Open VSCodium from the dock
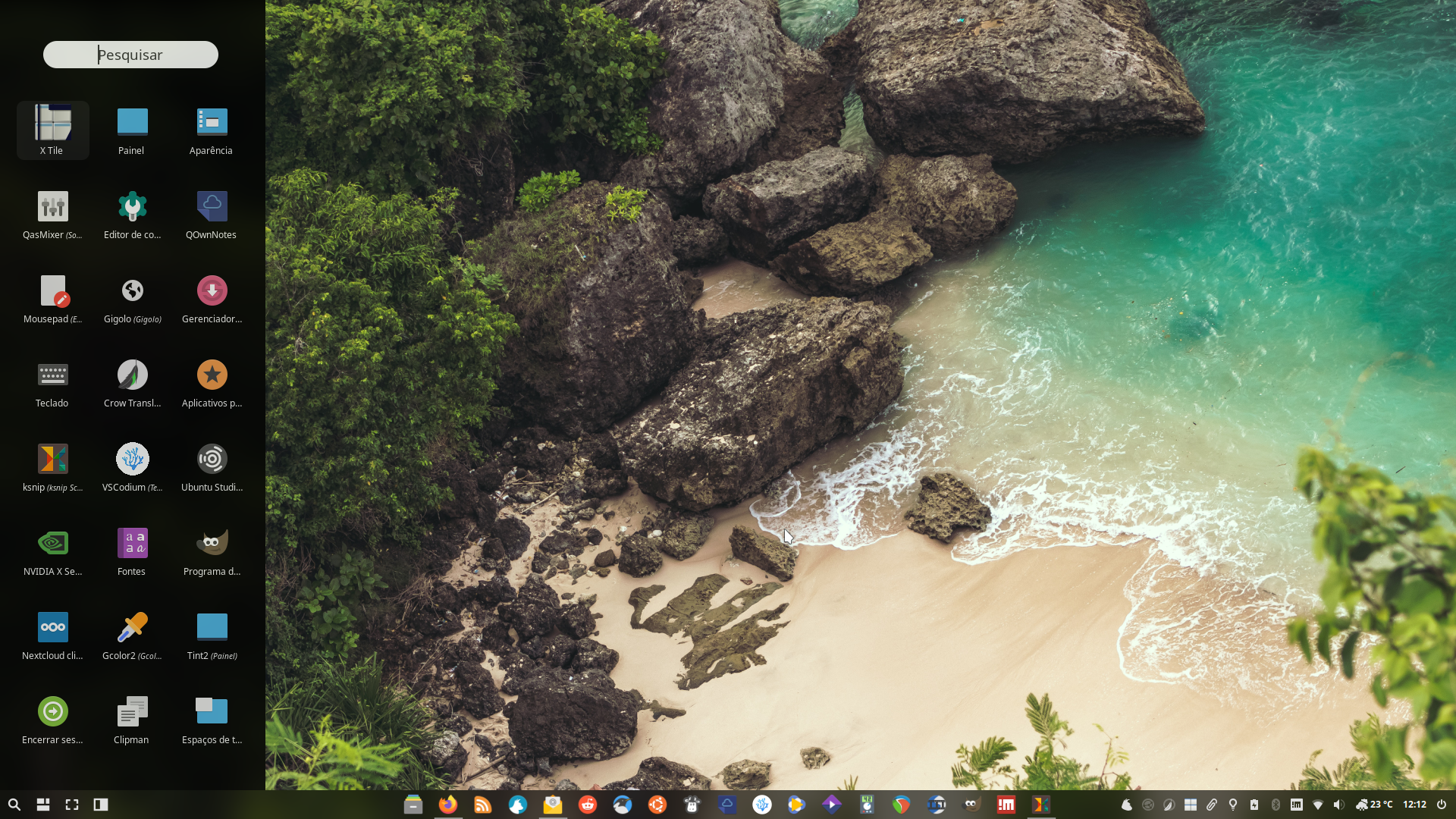Image resolution: width=1456 pixels, height=819 pixels. [x=762, y=805]
